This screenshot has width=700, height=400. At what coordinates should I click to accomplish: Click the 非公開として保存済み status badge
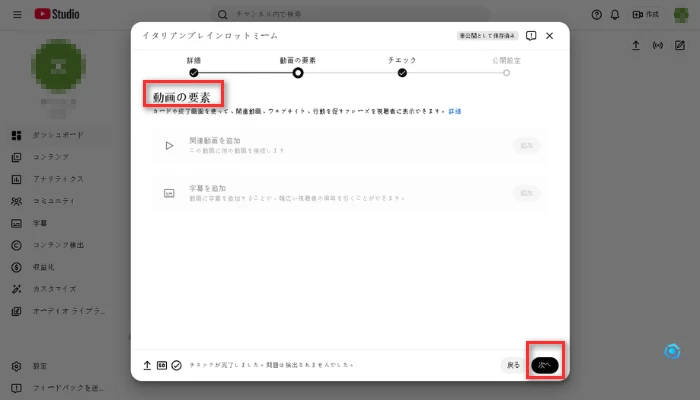click(488, 36)
